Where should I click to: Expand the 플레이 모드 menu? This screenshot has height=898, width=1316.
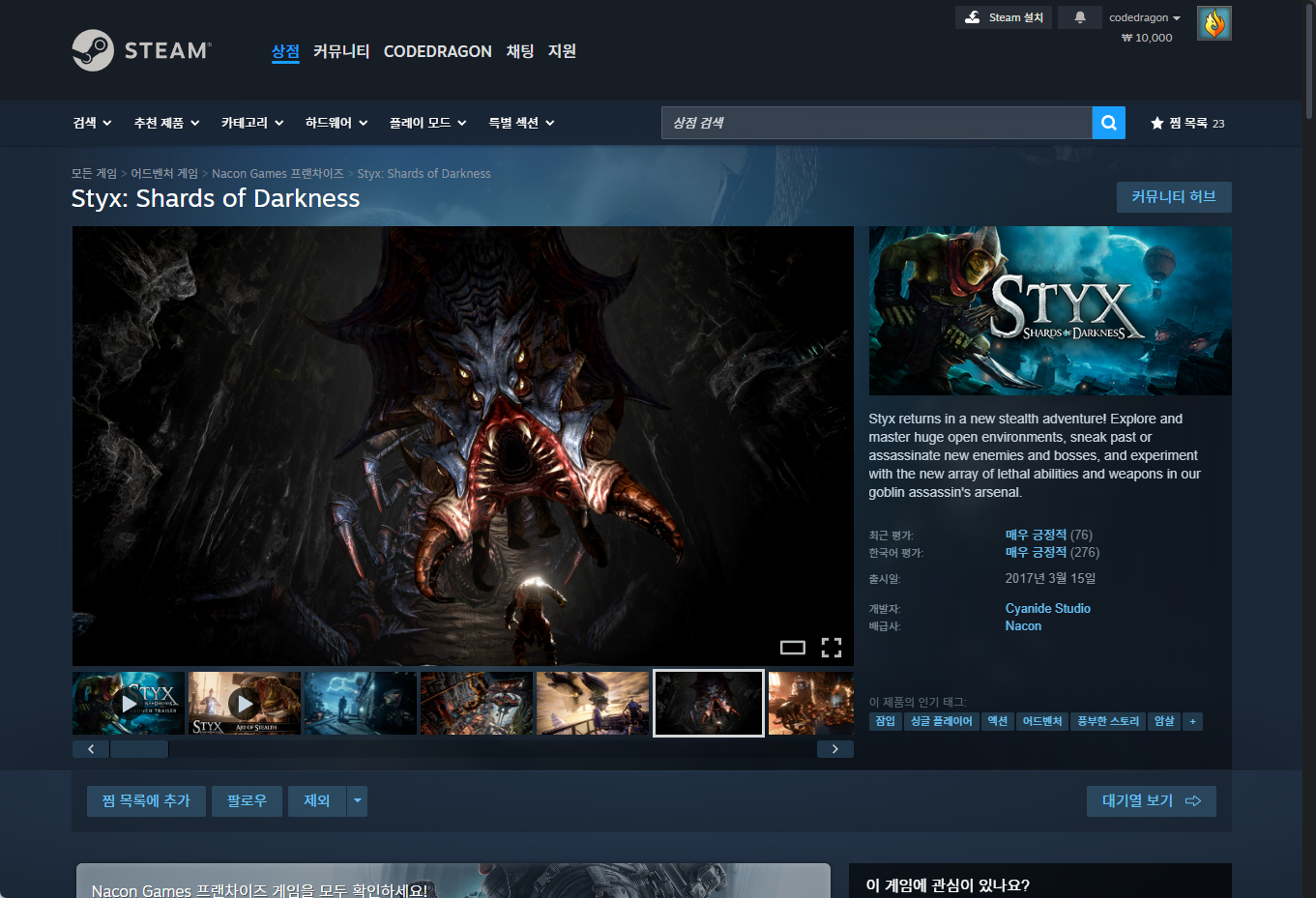pos(428,123)
